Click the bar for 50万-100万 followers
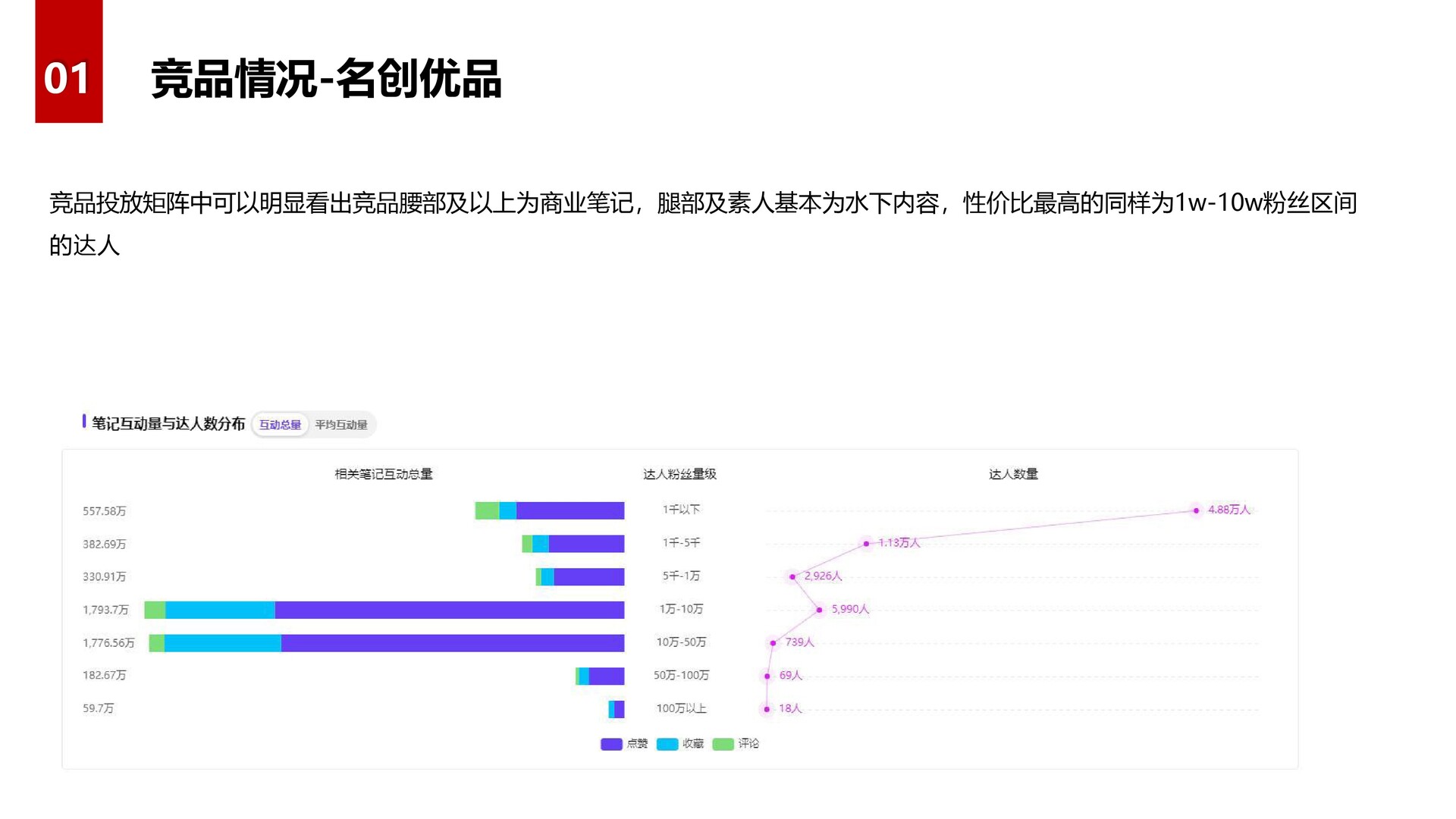This screenshot has height=819, width=1456. click(600, 676)
